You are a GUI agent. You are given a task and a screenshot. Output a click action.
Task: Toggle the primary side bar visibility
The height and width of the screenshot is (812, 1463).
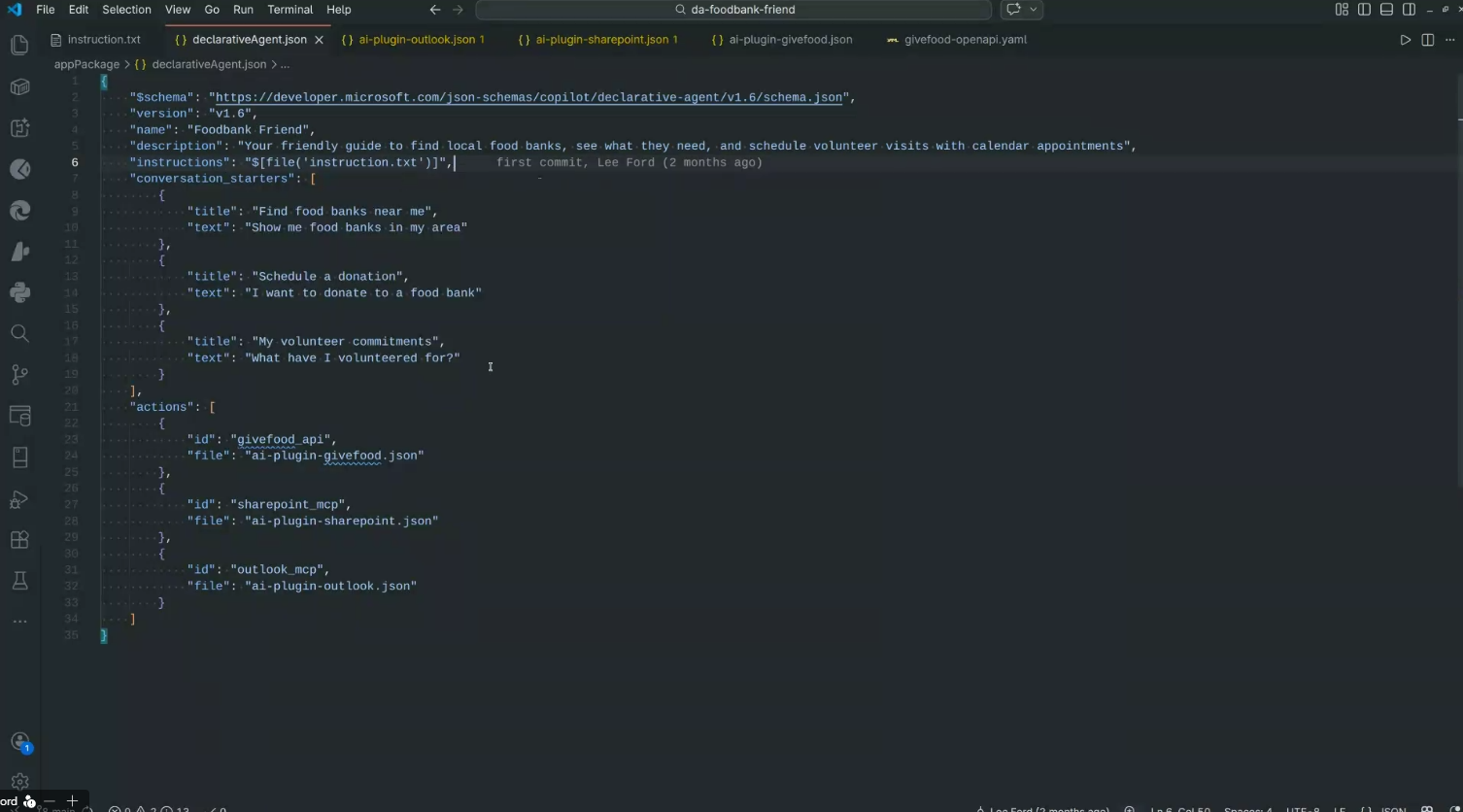coord(1364,10)
